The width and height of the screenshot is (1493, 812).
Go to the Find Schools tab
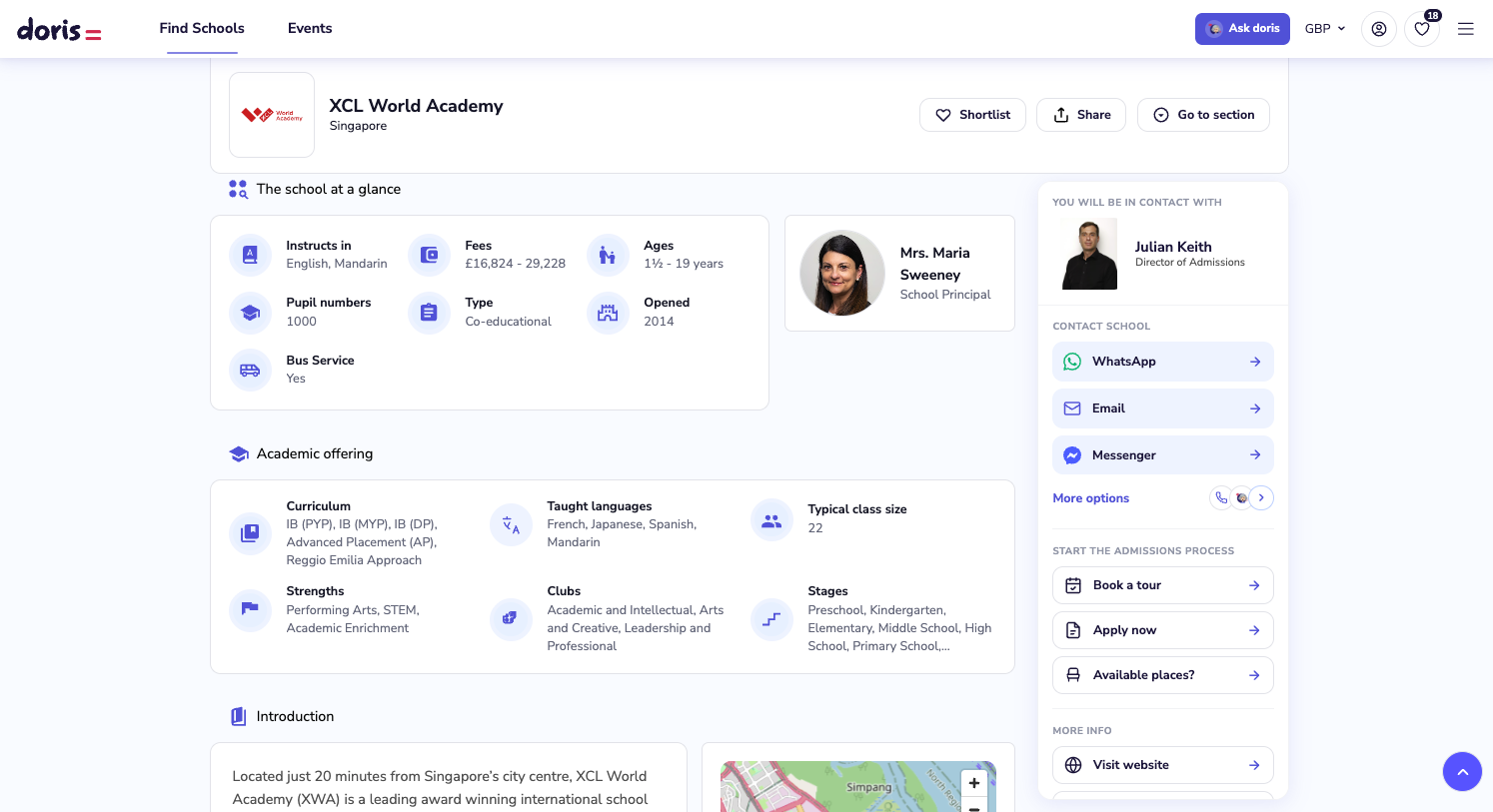pos(202,28)
